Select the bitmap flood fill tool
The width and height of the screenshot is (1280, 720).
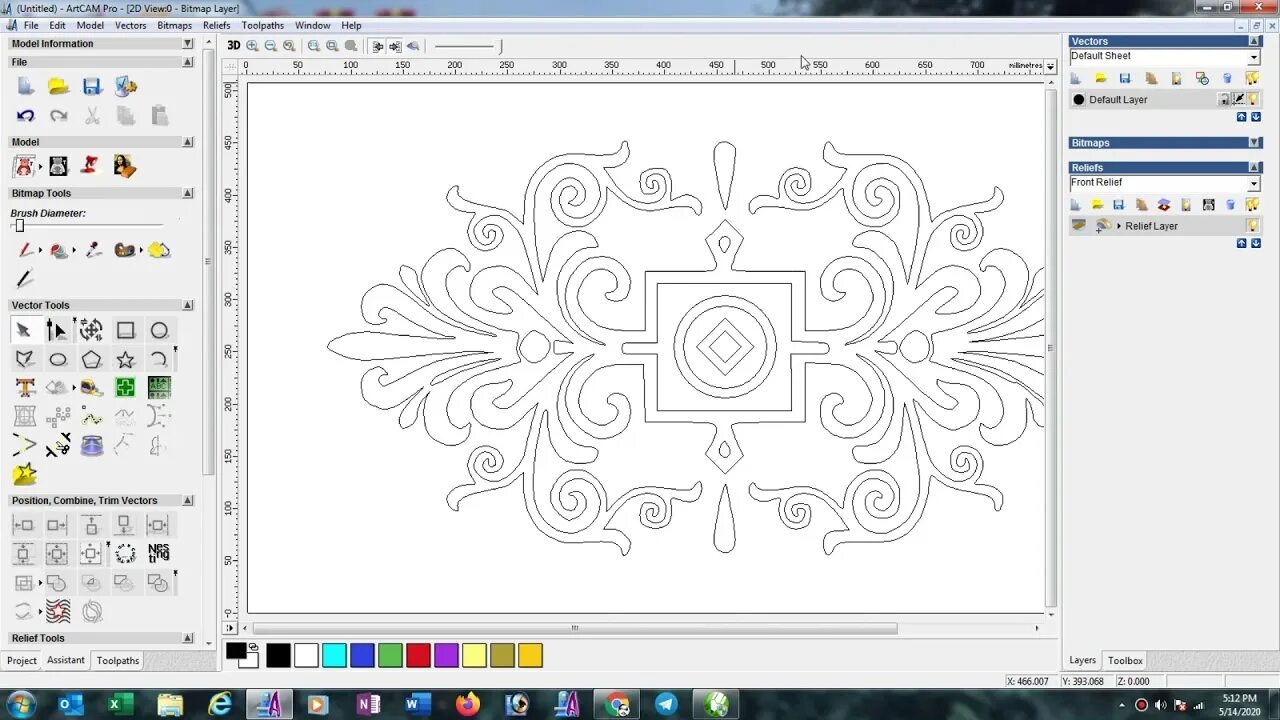click(x=58, y=250)
